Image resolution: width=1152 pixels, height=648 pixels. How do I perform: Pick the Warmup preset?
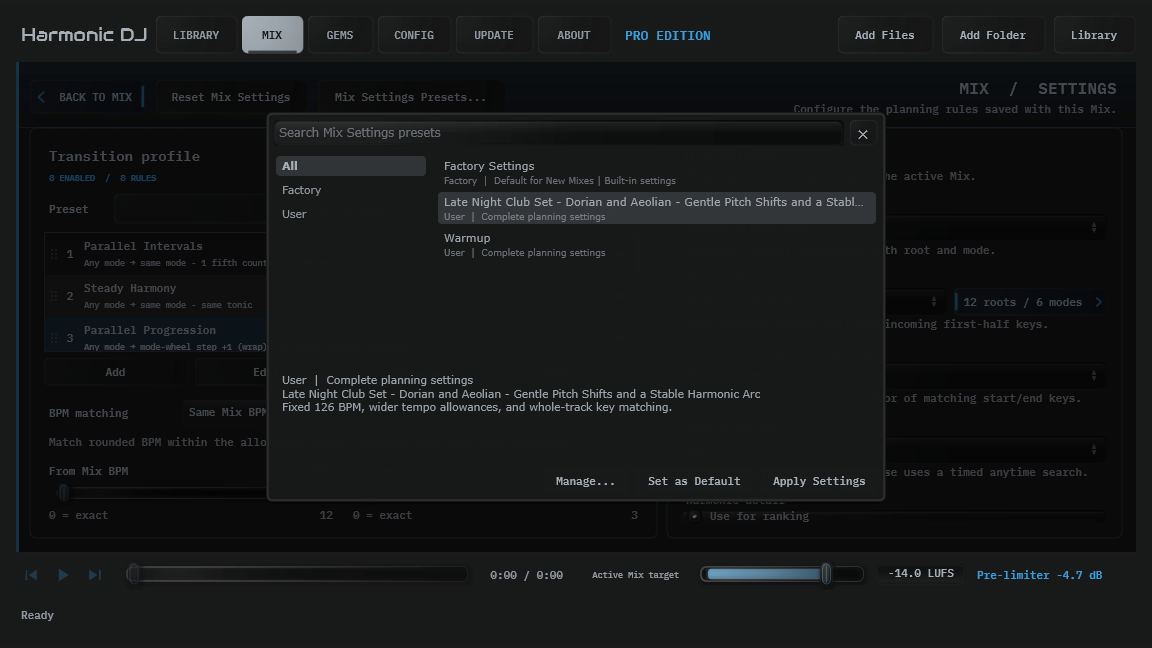pos(656,245)
